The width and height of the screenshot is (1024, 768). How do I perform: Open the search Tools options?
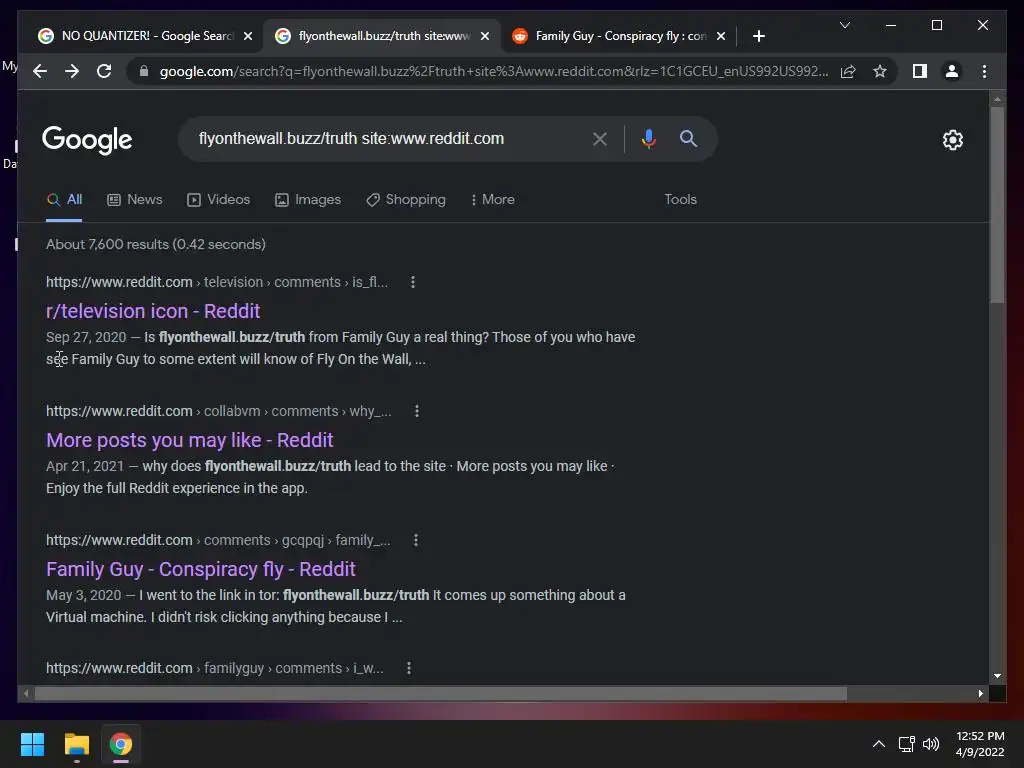click(680, 199)
